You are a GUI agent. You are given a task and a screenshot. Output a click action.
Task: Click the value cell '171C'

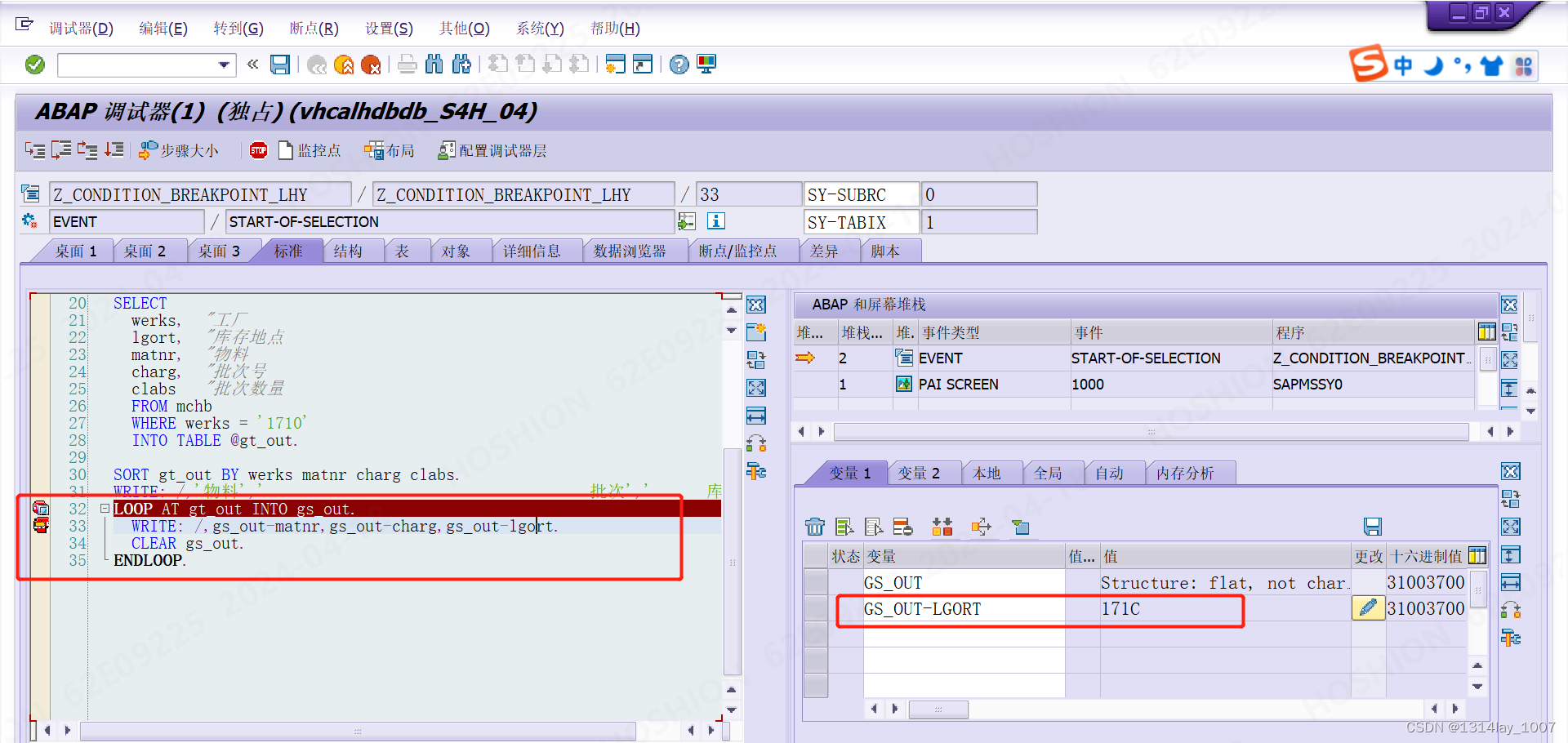[x=1225, y=608]
